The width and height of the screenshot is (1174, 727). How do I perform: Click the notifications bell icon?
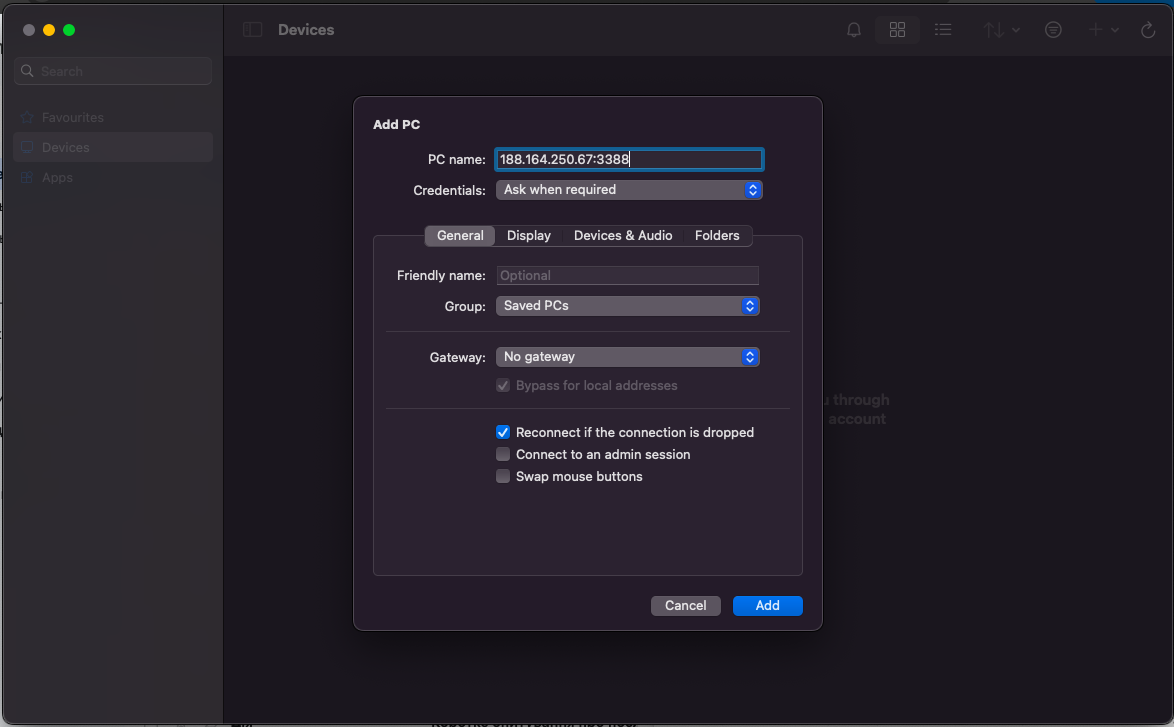pyautogui.click(x=853, y=30)
